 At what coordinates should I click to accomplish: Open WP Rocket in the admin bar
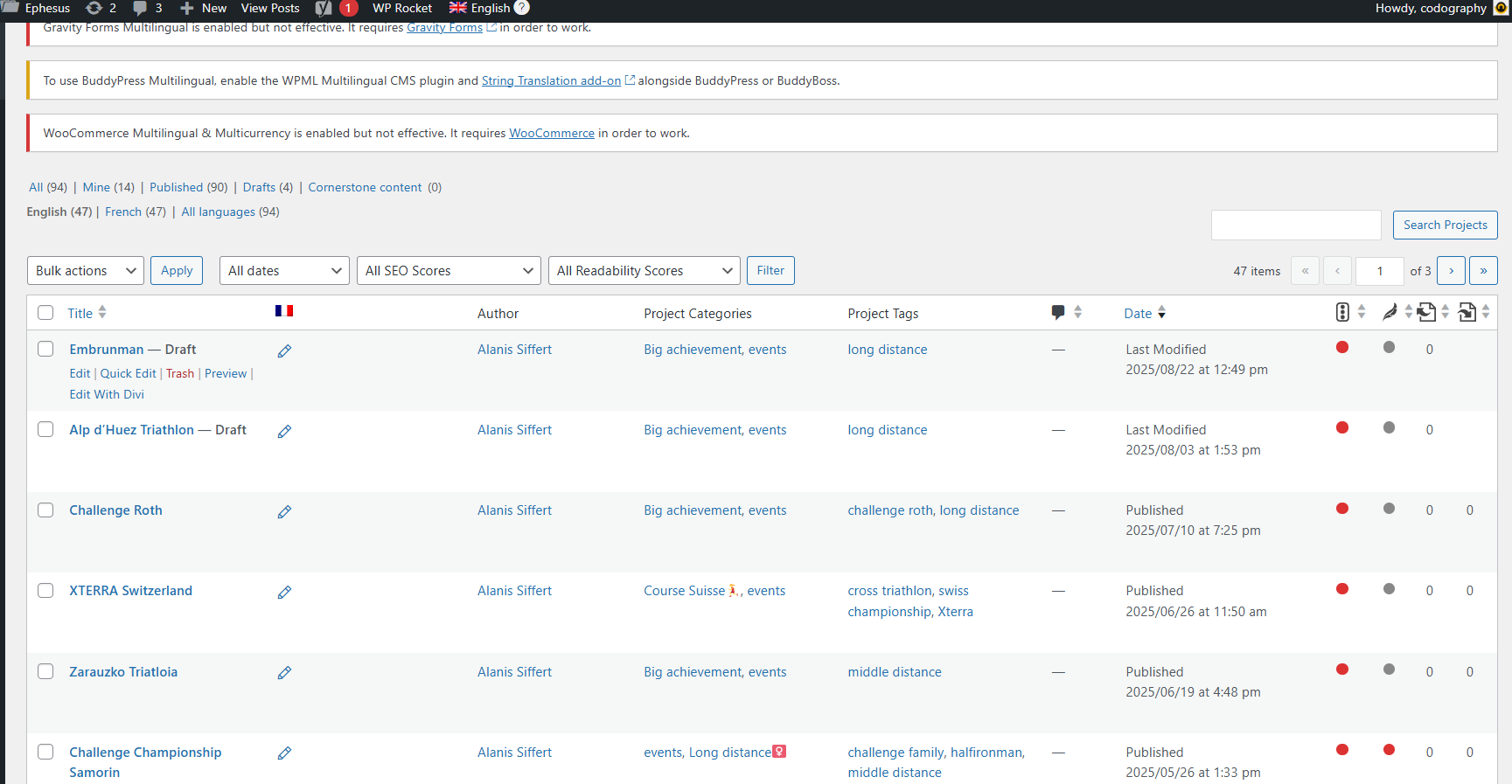(x=402, y=9)
